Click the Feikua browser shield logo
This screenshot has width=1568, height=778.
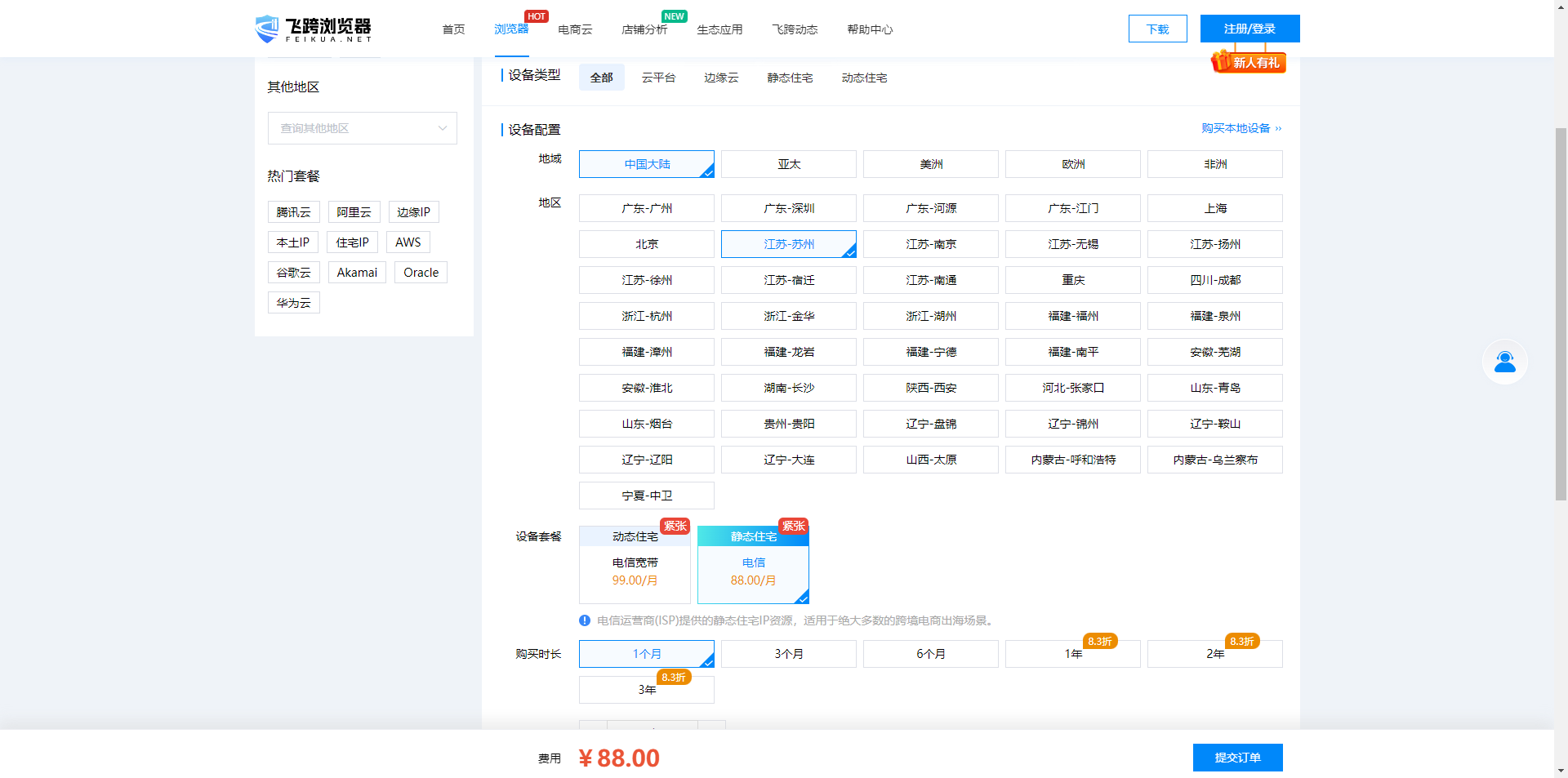[267, 29]
